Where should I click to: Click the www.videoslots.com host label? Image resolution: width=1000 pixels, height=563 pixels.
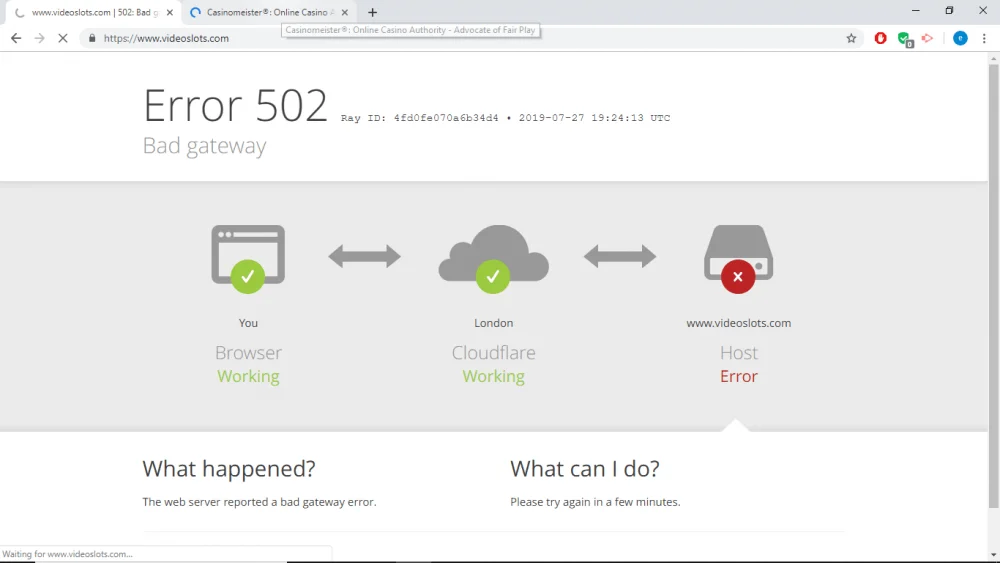(739, 323)
